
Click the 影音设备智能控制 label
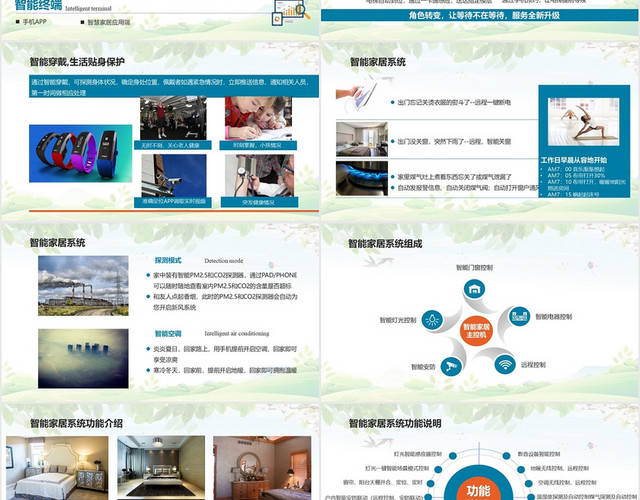539,454
